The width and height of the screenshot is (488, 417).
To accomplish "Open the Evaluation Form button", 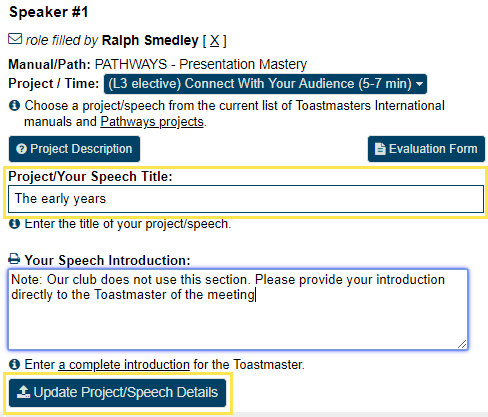I will click(426, 149).
